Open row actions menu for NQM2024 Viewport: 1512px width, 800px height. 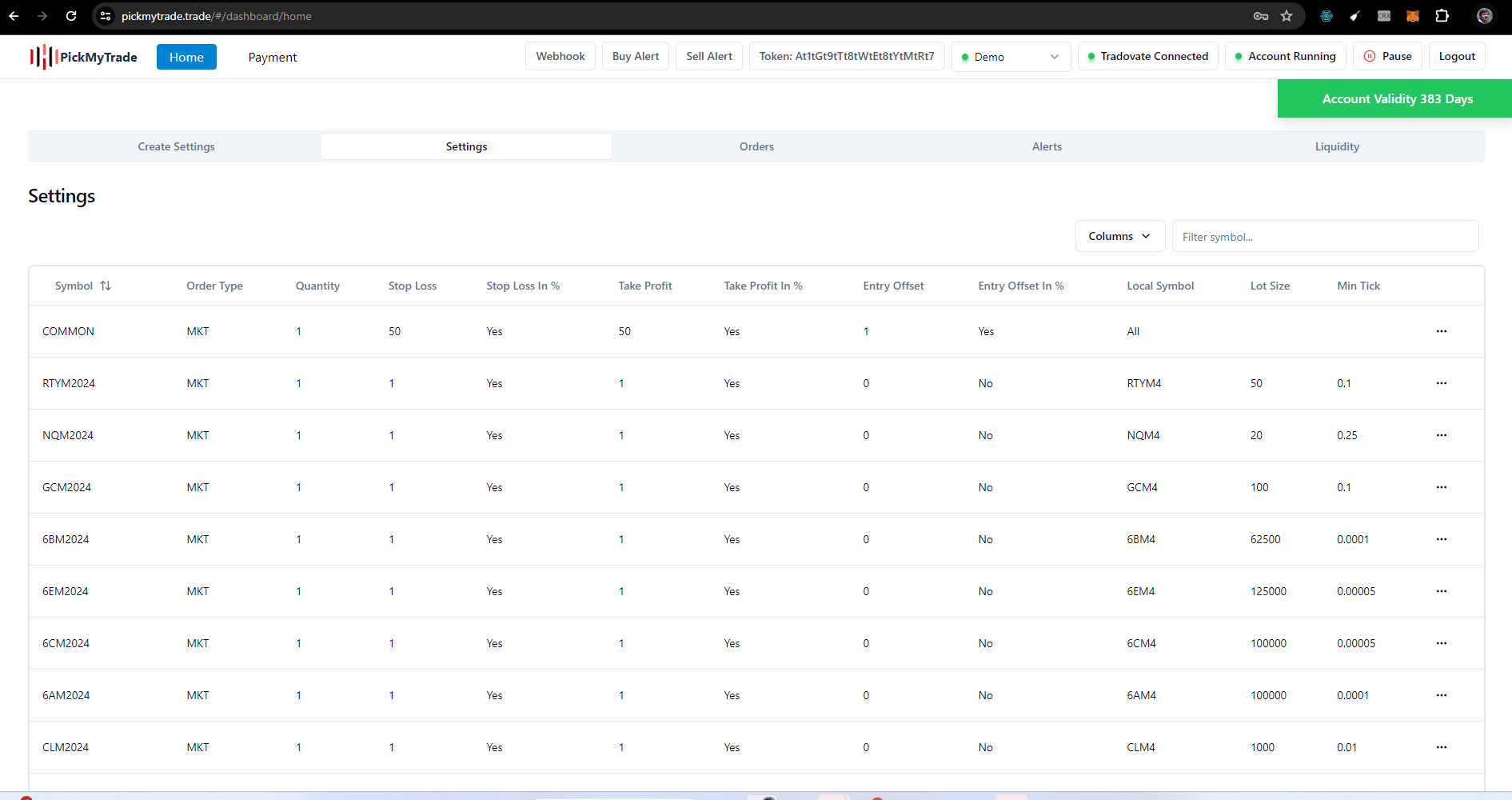(x=1441, y=435)
